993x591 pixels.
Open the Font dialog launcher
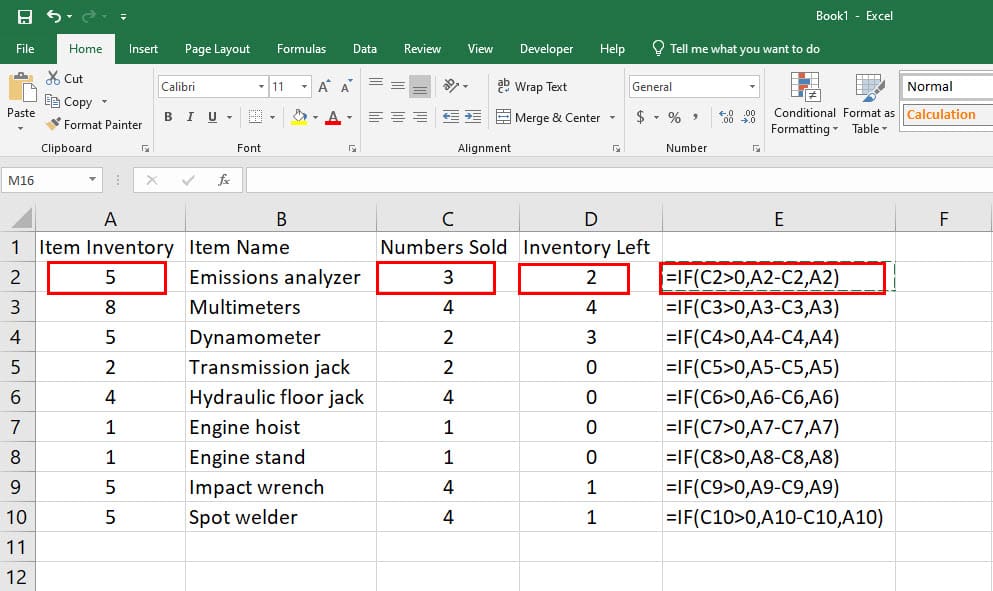coord(352,148)
